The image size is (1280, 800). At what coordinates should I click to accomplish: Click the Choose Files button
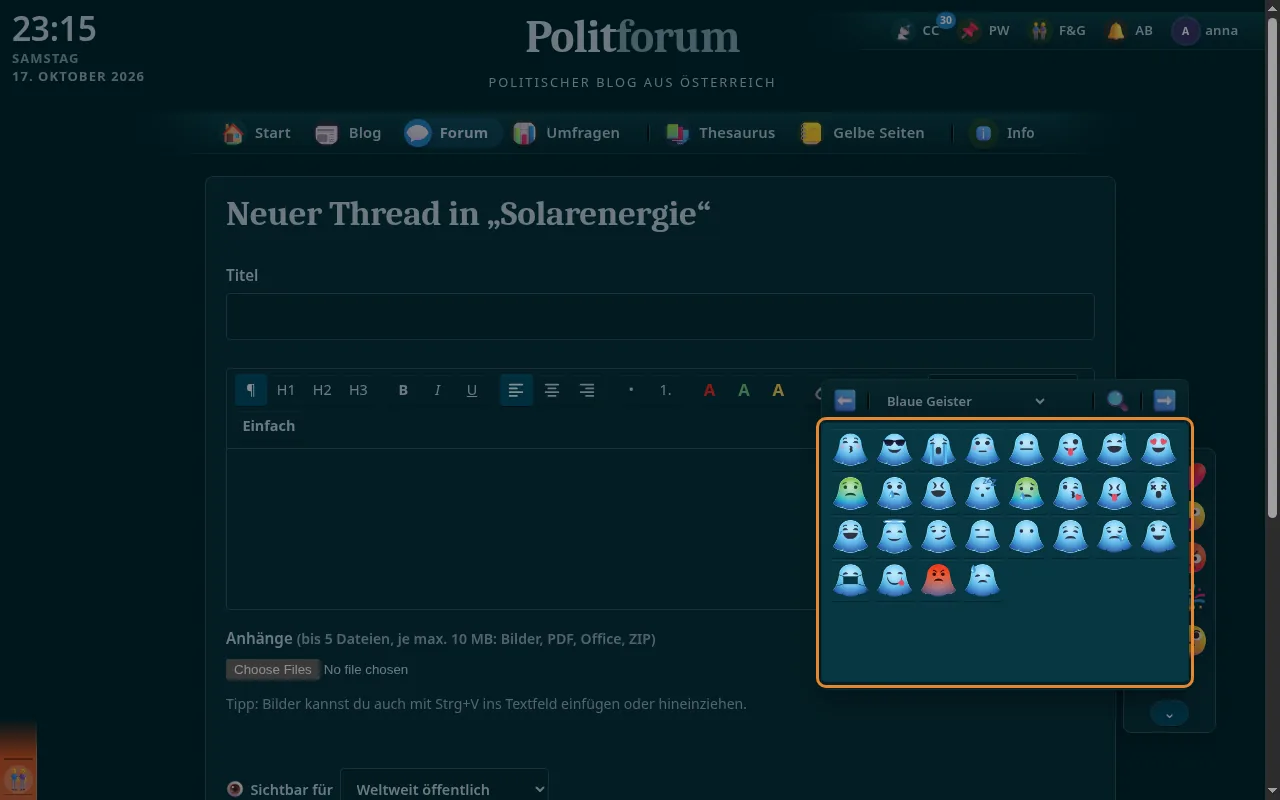tap(273, 669)
